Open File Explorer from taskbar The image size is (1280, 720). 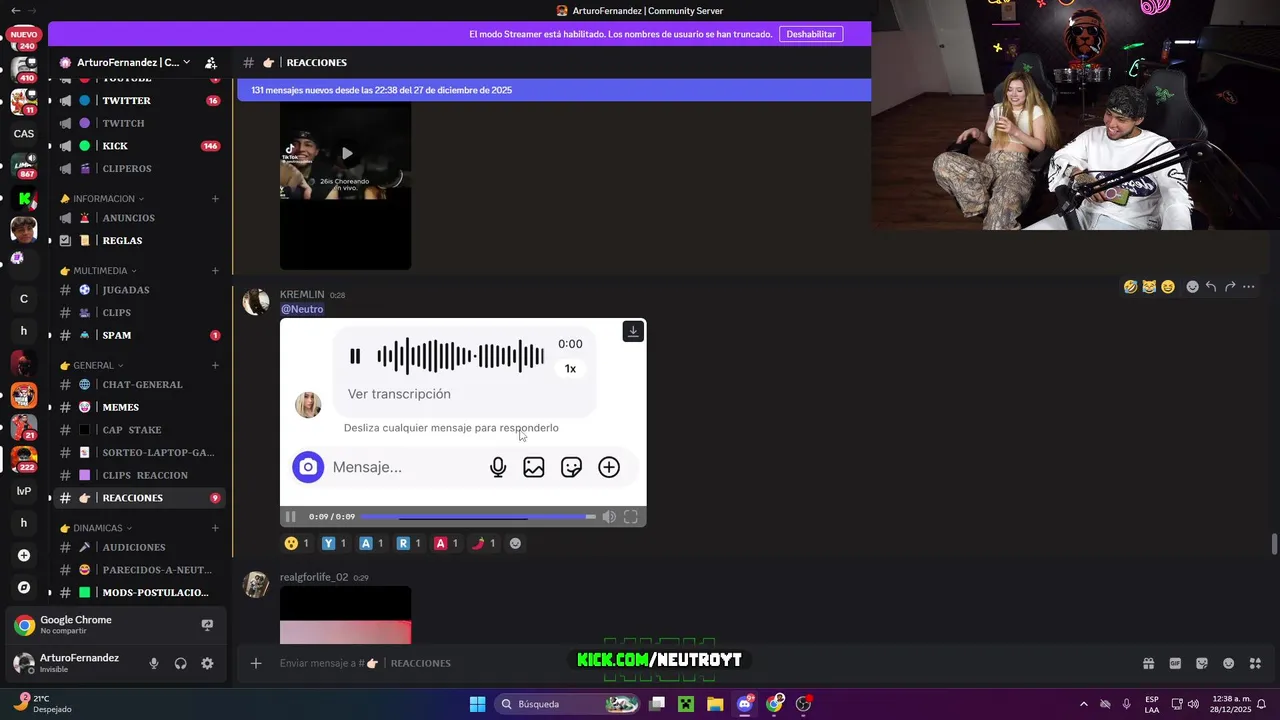pyautogui.click(x=715, y=704)
